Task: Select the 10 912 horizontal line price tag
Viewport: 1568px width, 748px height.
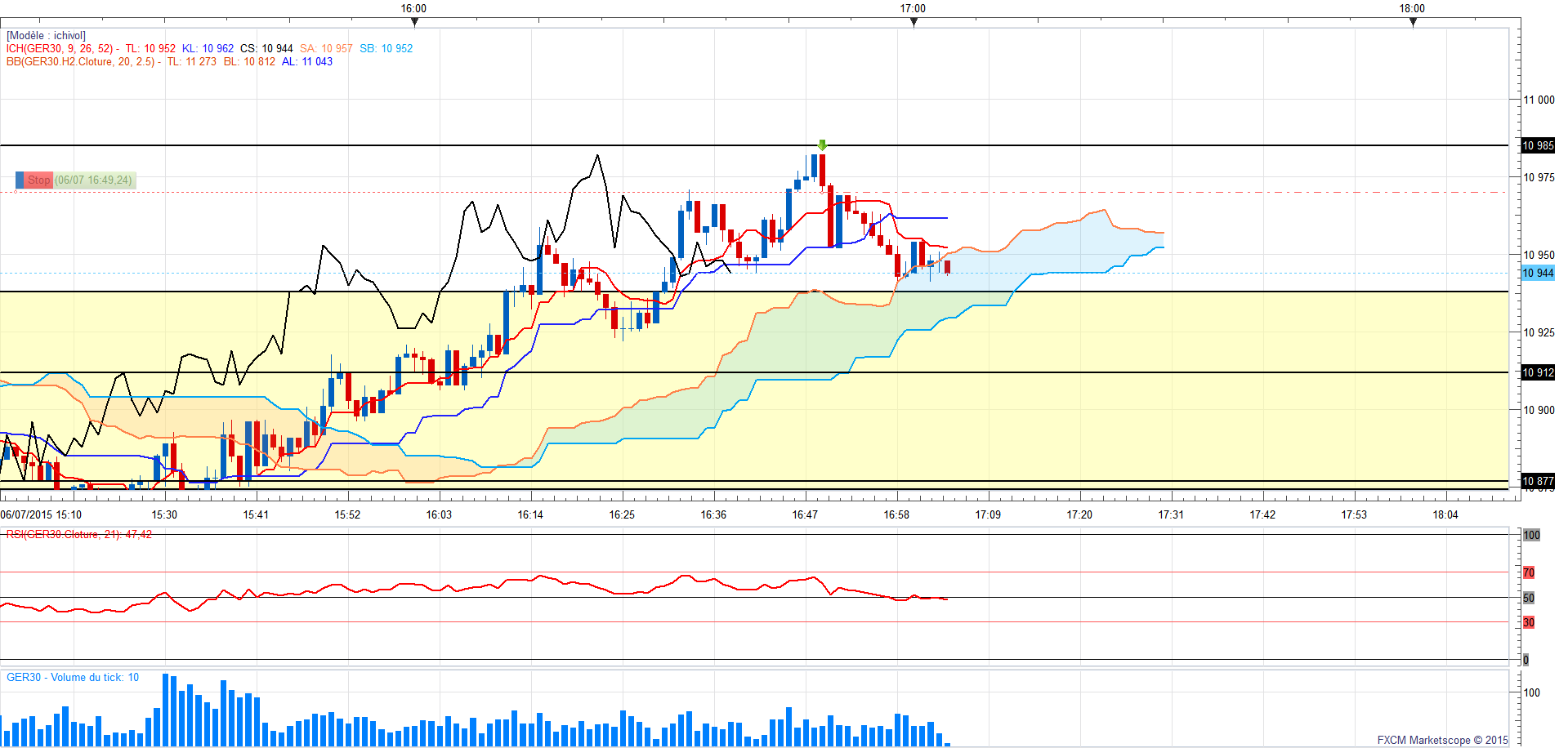Action: click(x=1538, y=372)
